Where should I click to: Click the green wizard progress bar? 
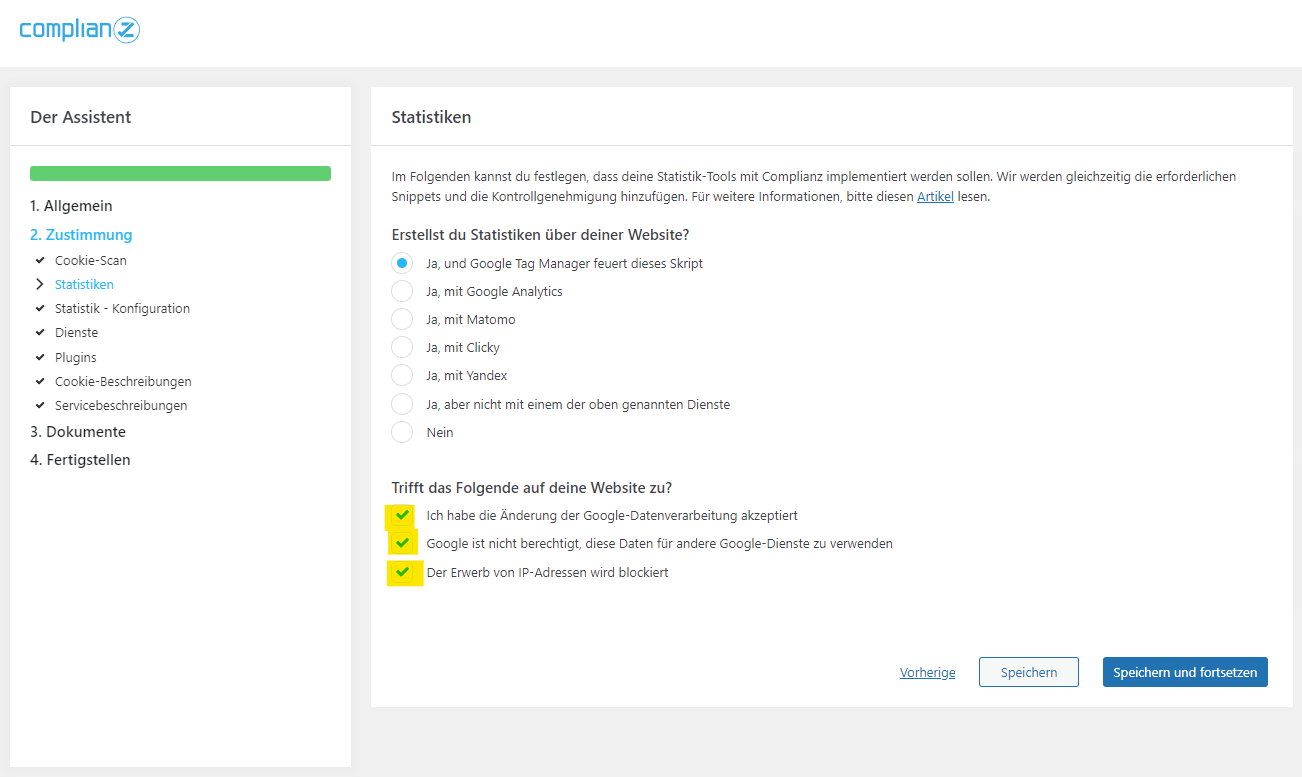coord(180,174)
